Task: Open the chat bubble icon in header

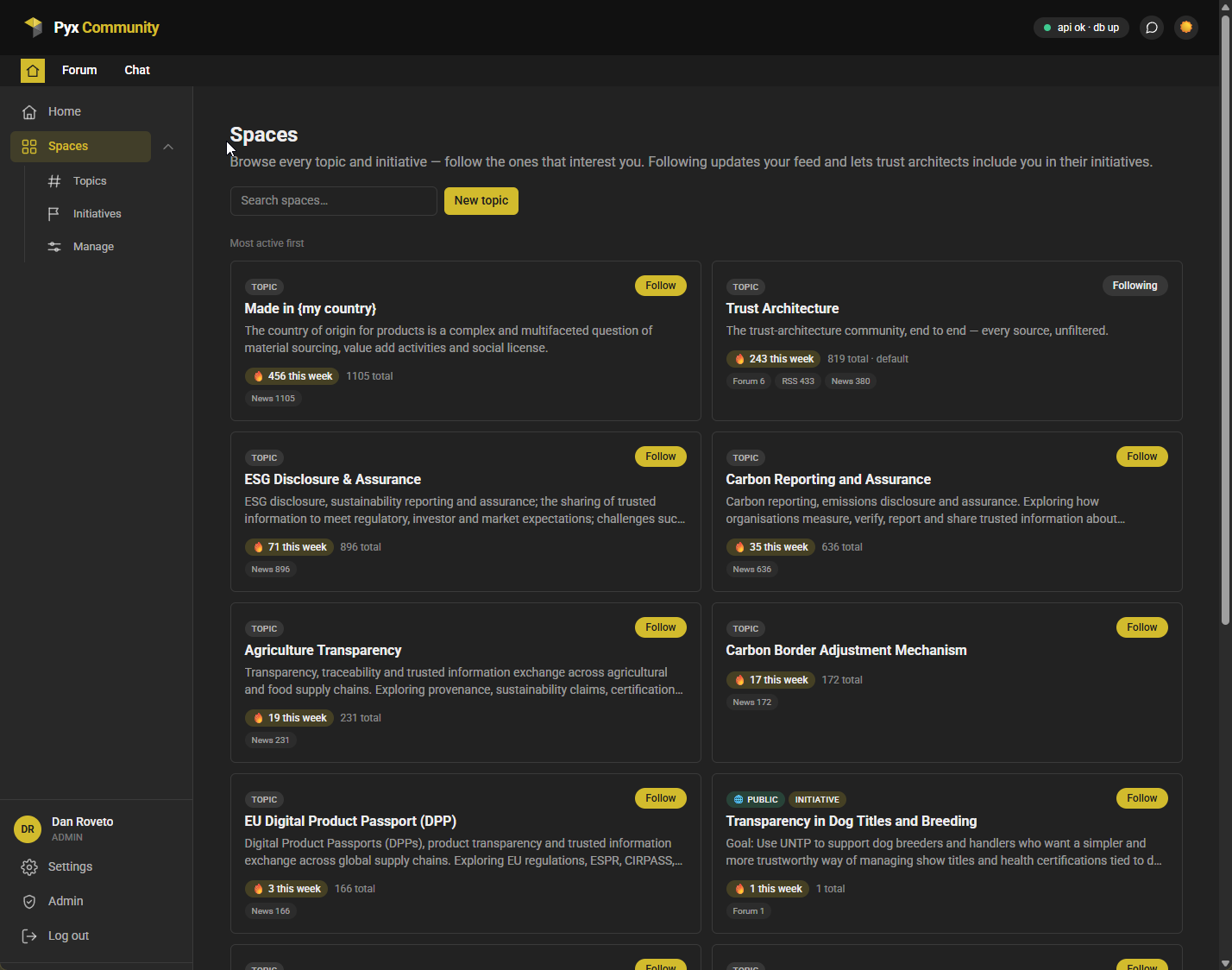Action: tap(1152, 28)
